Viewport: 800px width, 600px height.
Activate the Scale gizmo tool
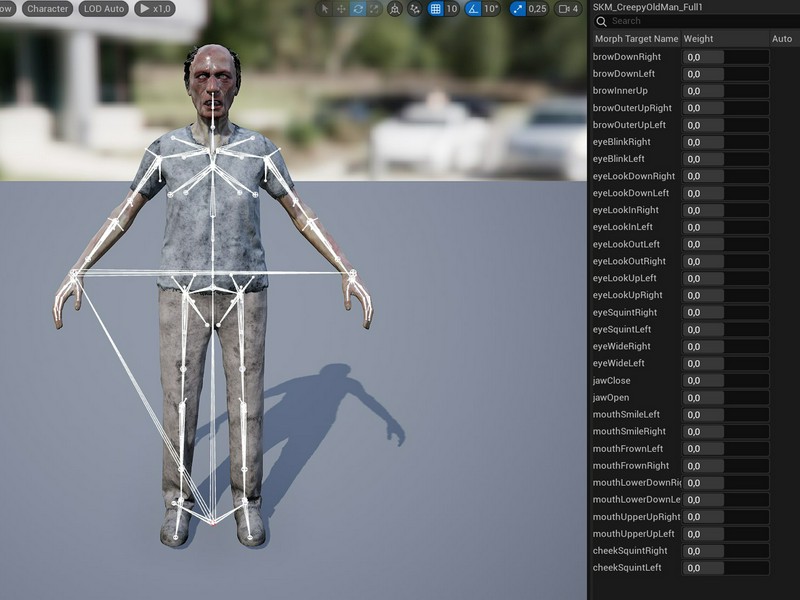(374, 9)
